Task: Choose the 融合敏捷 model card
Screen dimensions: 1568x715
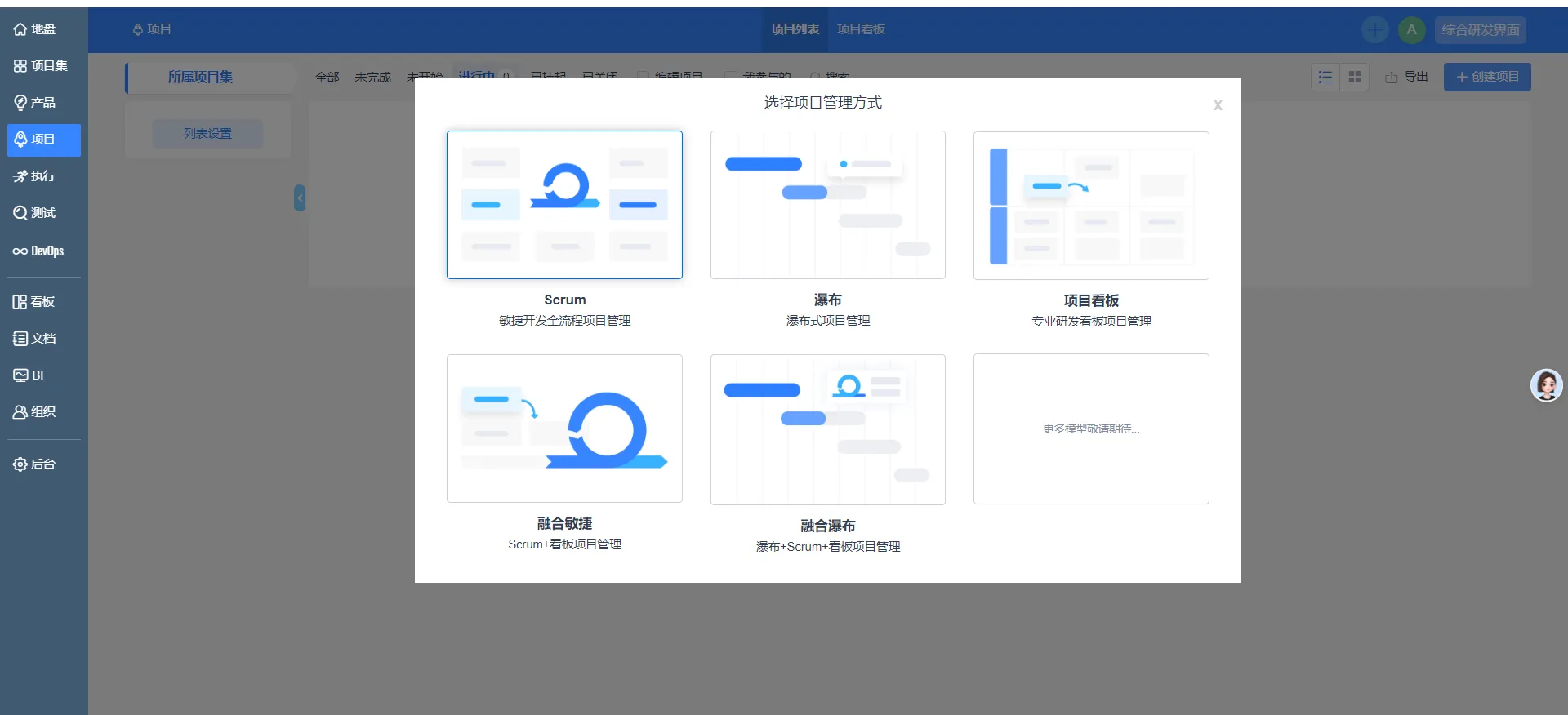Action: click(x=564, y=429)
